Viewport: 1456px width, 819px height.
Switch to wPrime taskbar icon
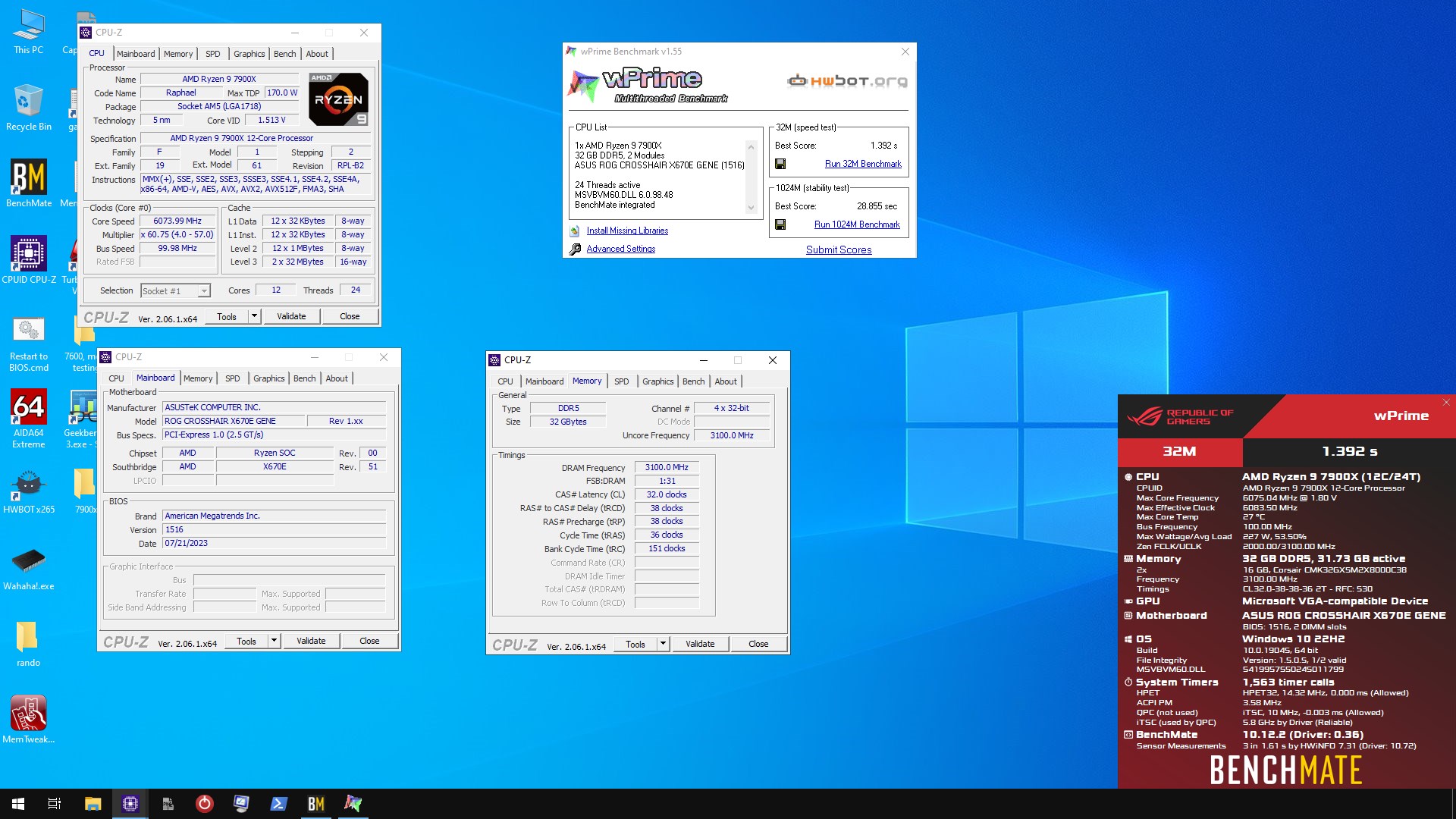pos(353,804)
